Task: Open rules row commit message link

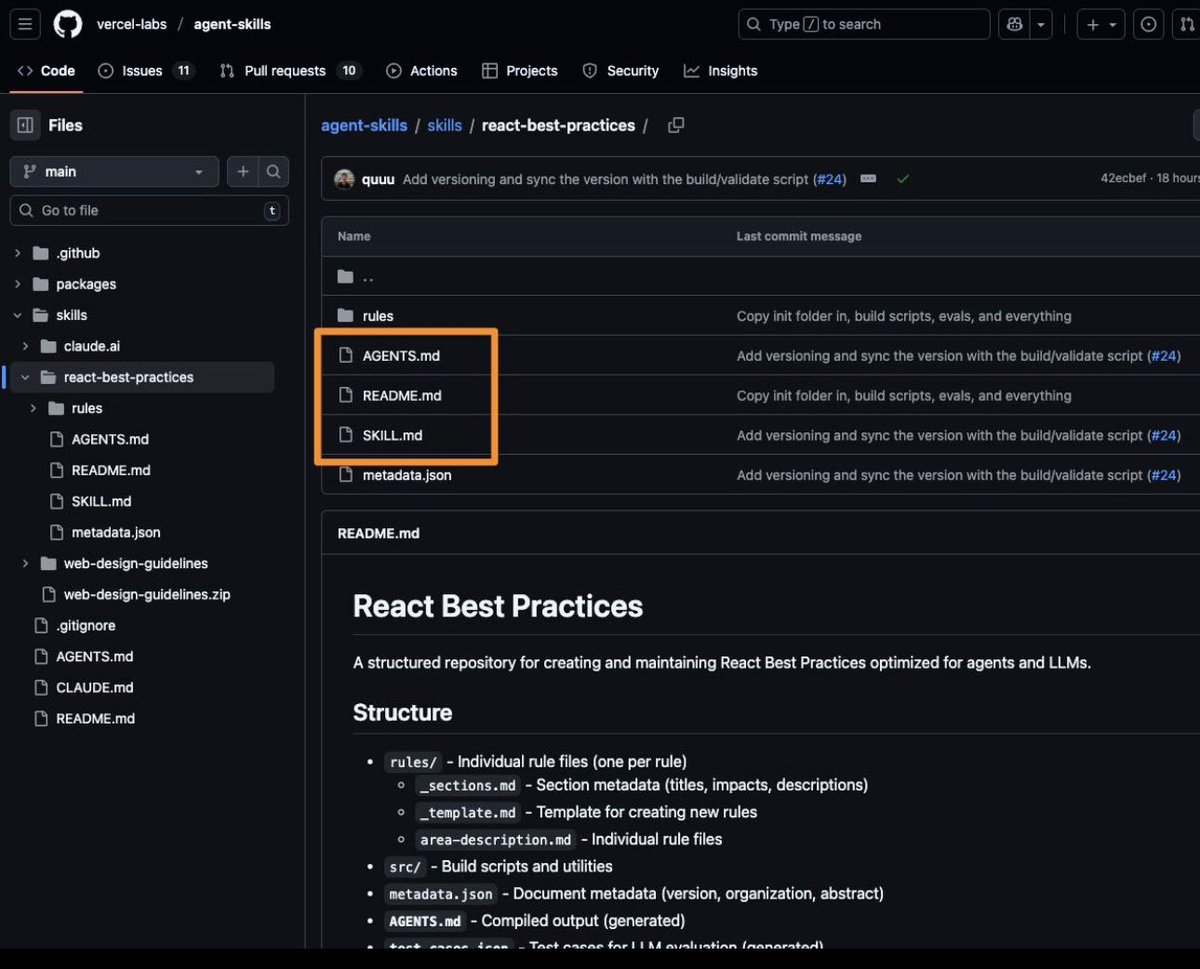Action: point(904,316)
